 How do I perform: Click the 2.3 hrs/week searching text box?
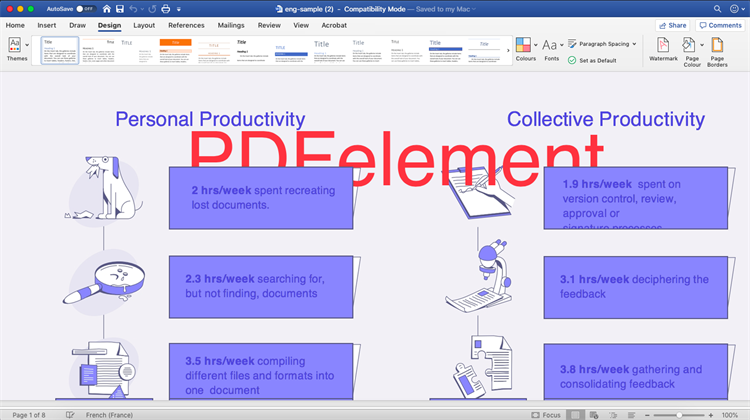[x=261, y=287]
